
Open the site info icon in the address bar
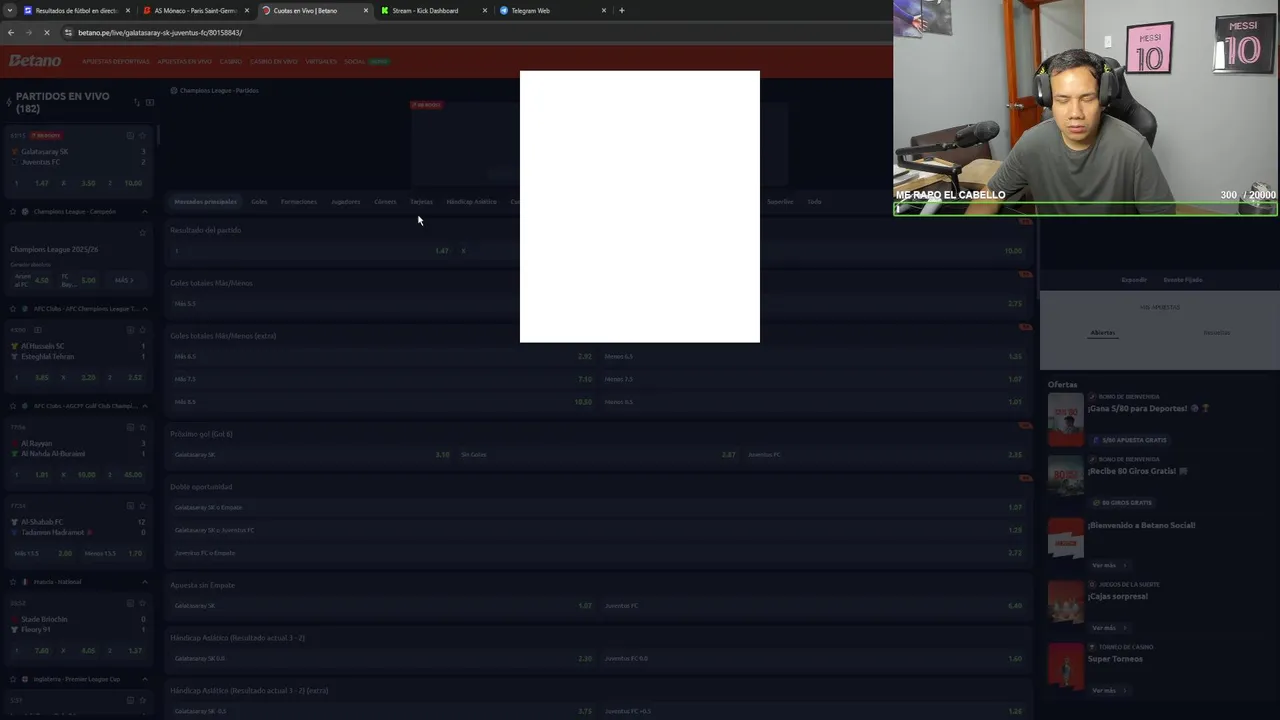[x=68, y=33]
